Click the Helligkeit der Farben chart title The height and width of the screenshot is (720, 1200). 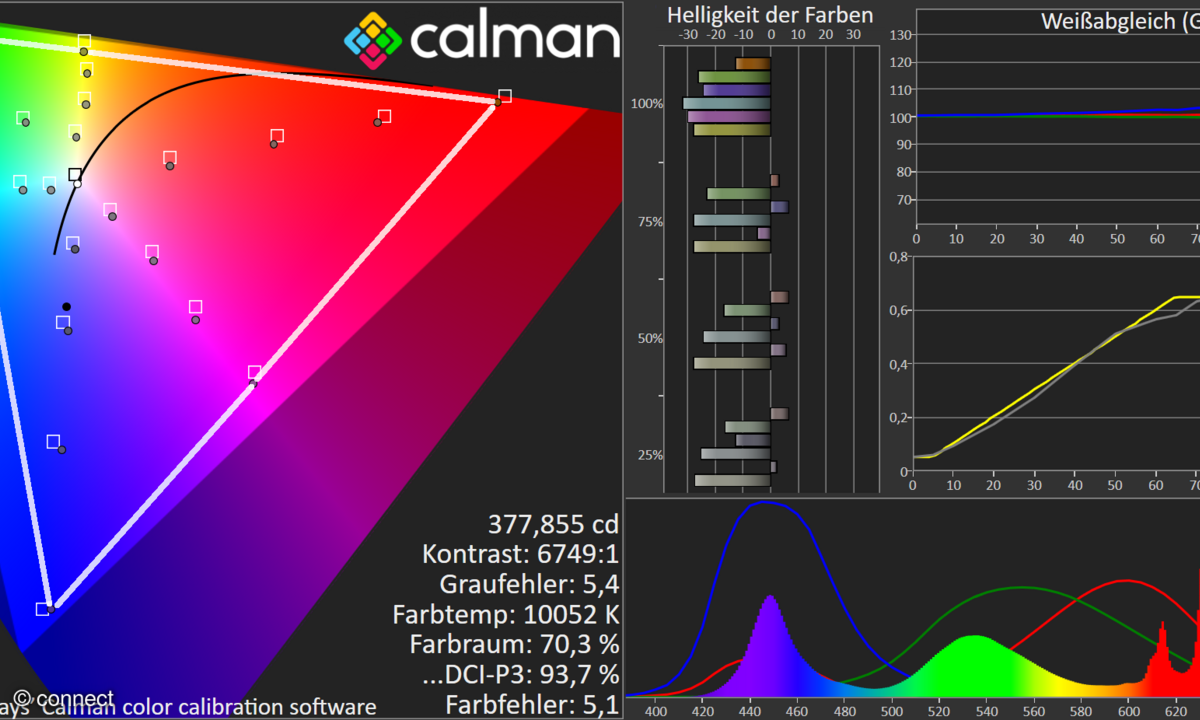coord(770,15)
